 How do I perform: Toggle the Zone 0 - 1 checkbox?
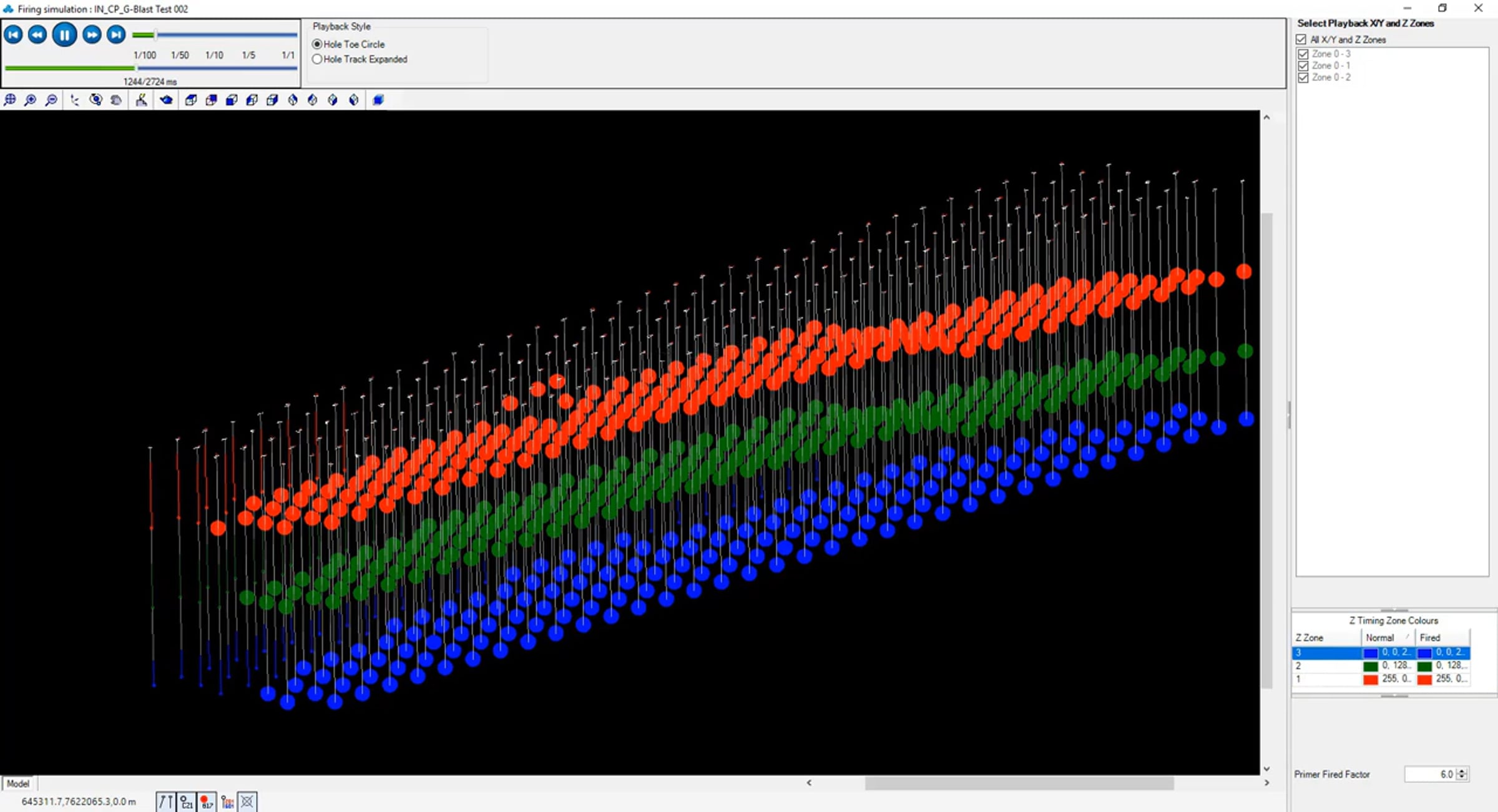pyautogui.click(x=1303, y=66)
